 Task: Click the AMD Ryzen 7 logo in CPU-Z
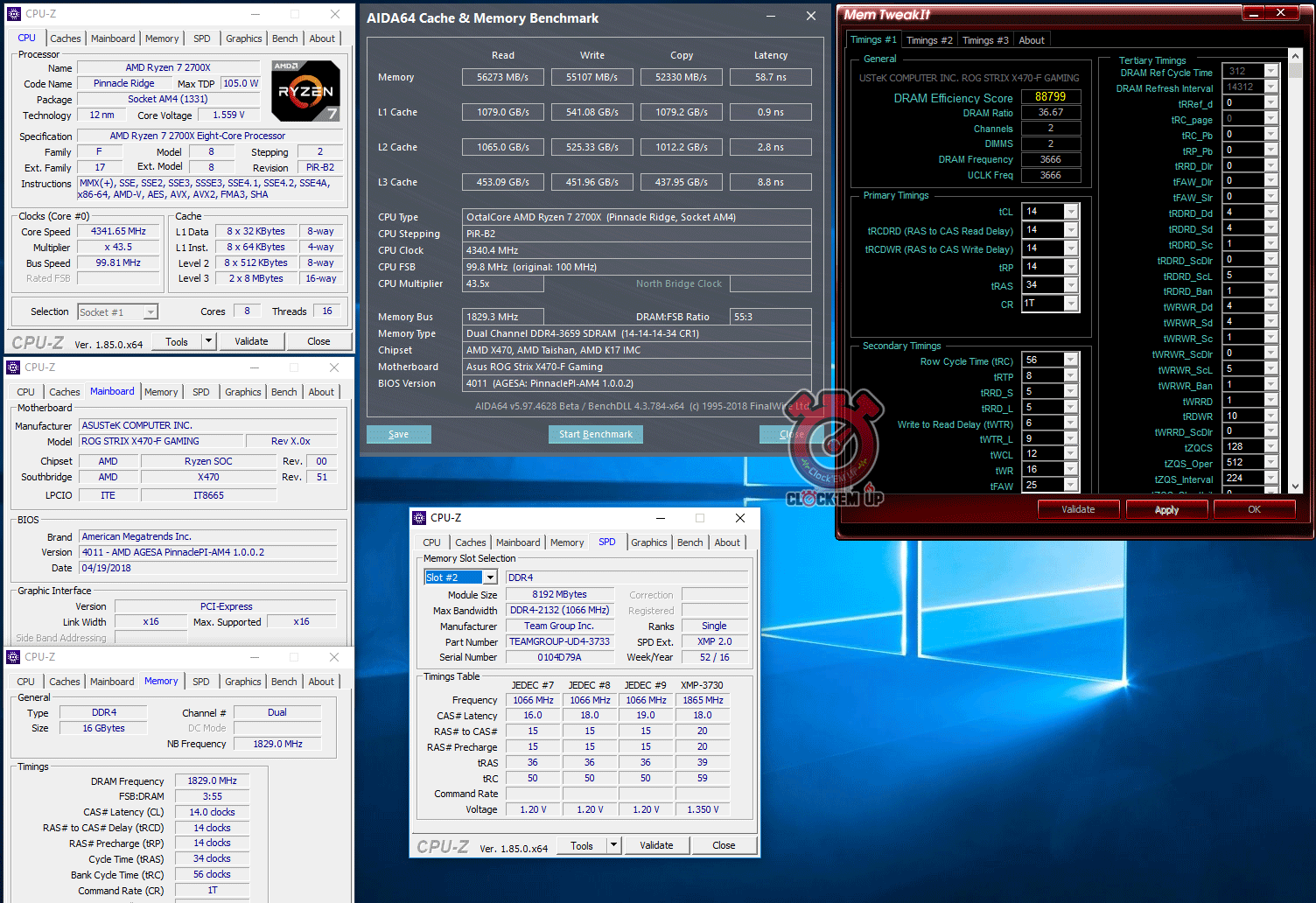point(305,91)
